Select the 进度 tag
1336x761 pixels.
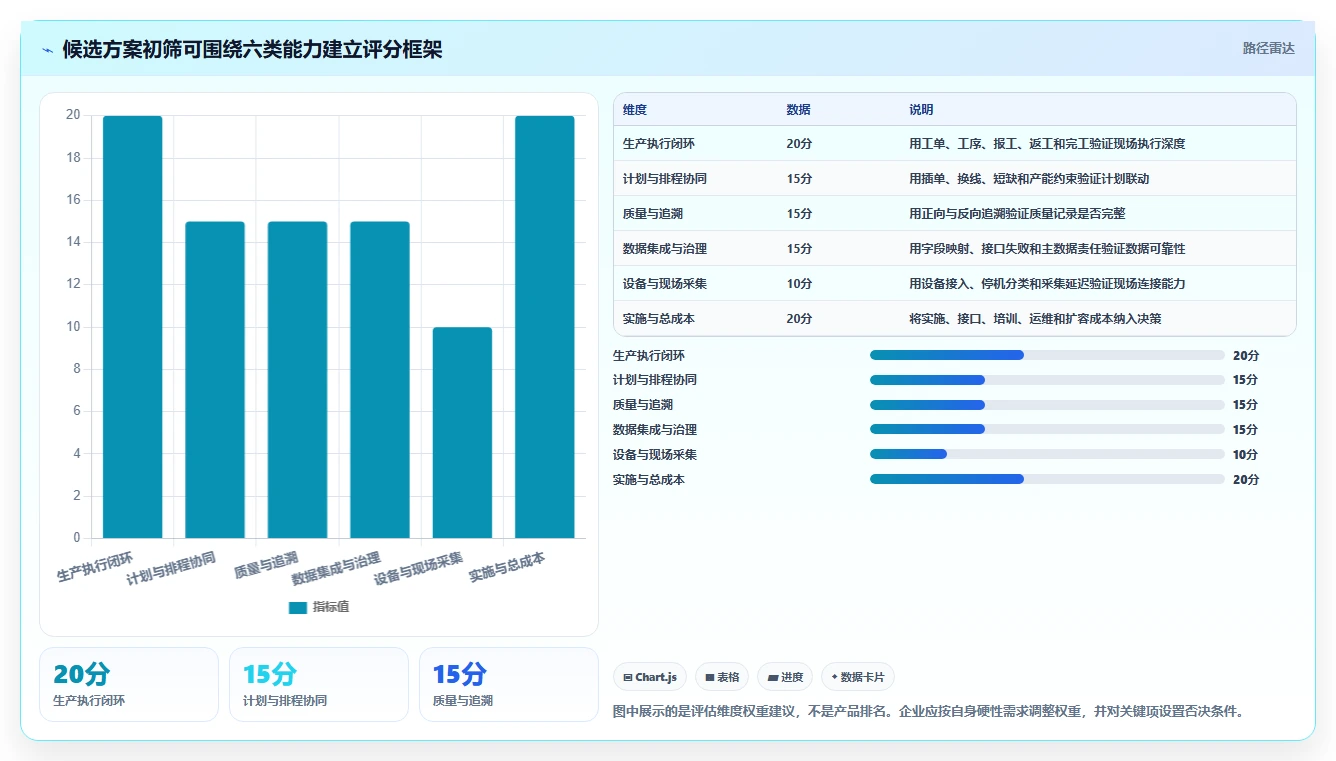(x=785, y=677)
